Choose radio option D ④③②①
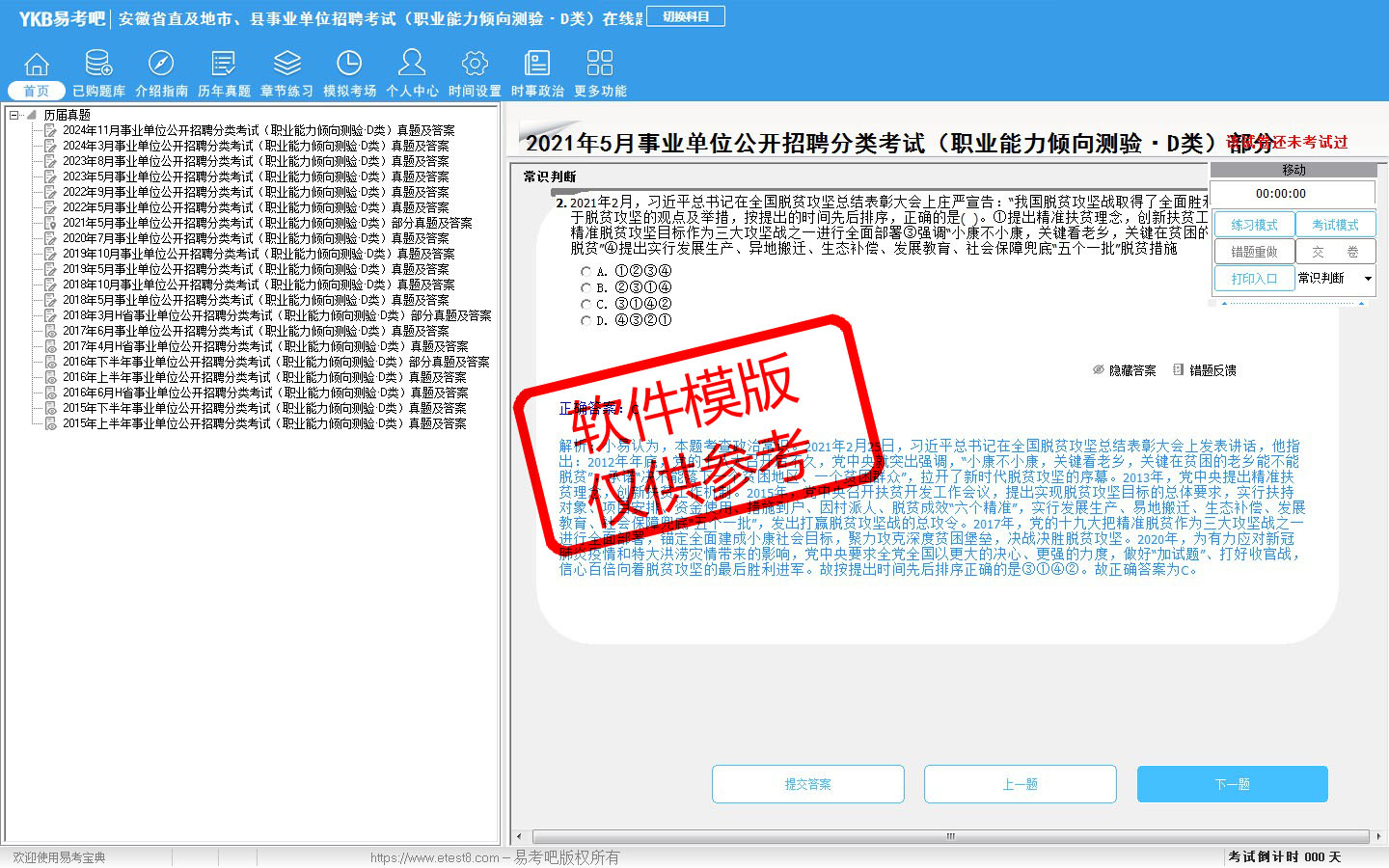 [x=586, y=320]
